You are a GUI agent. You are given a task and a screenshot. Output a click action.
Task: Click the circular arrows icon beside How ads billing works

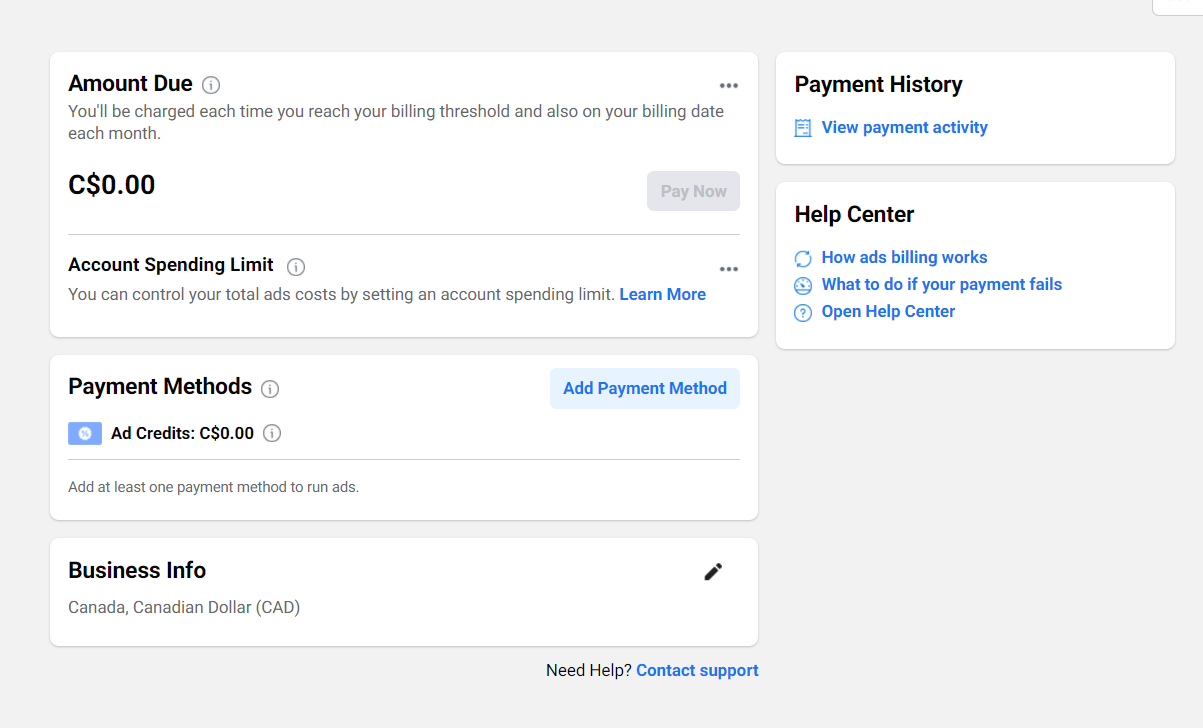(x=803, y=258)
